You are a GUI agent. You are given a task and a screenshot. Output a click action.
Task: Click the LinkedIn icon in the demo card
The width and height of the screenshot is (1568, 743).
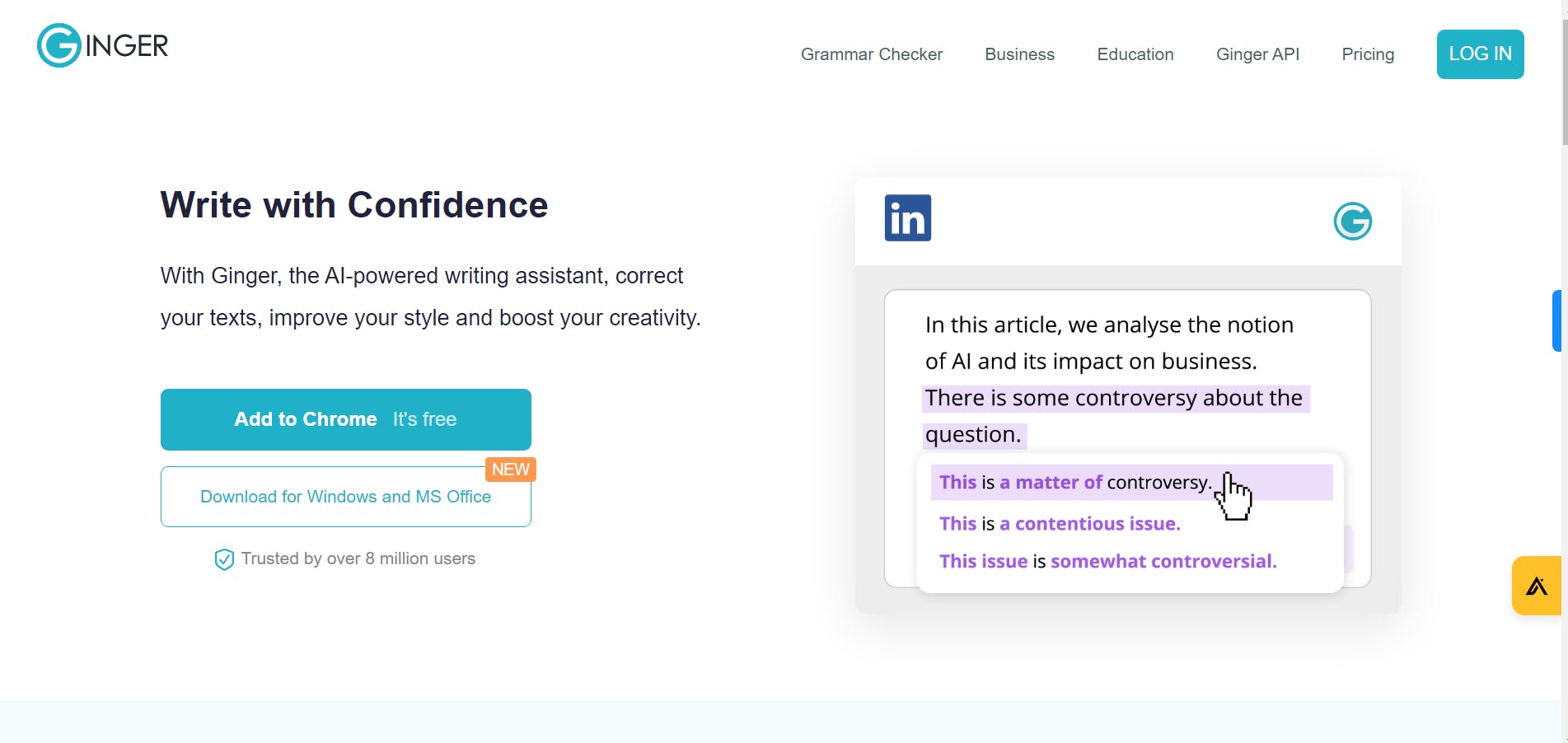907,217
